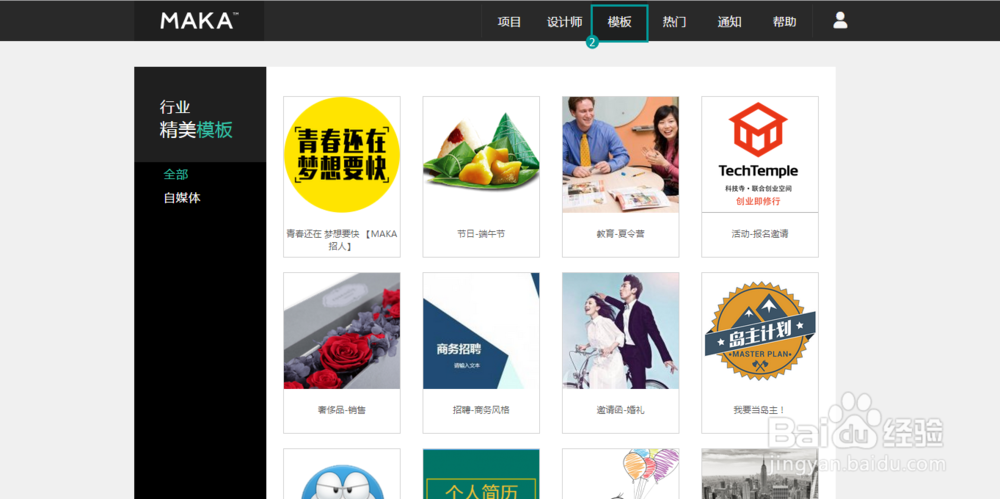This screenshot has width=1000, height=499.
Task: Click the 教育-夏令营 caption
Action: click(621, 234)
